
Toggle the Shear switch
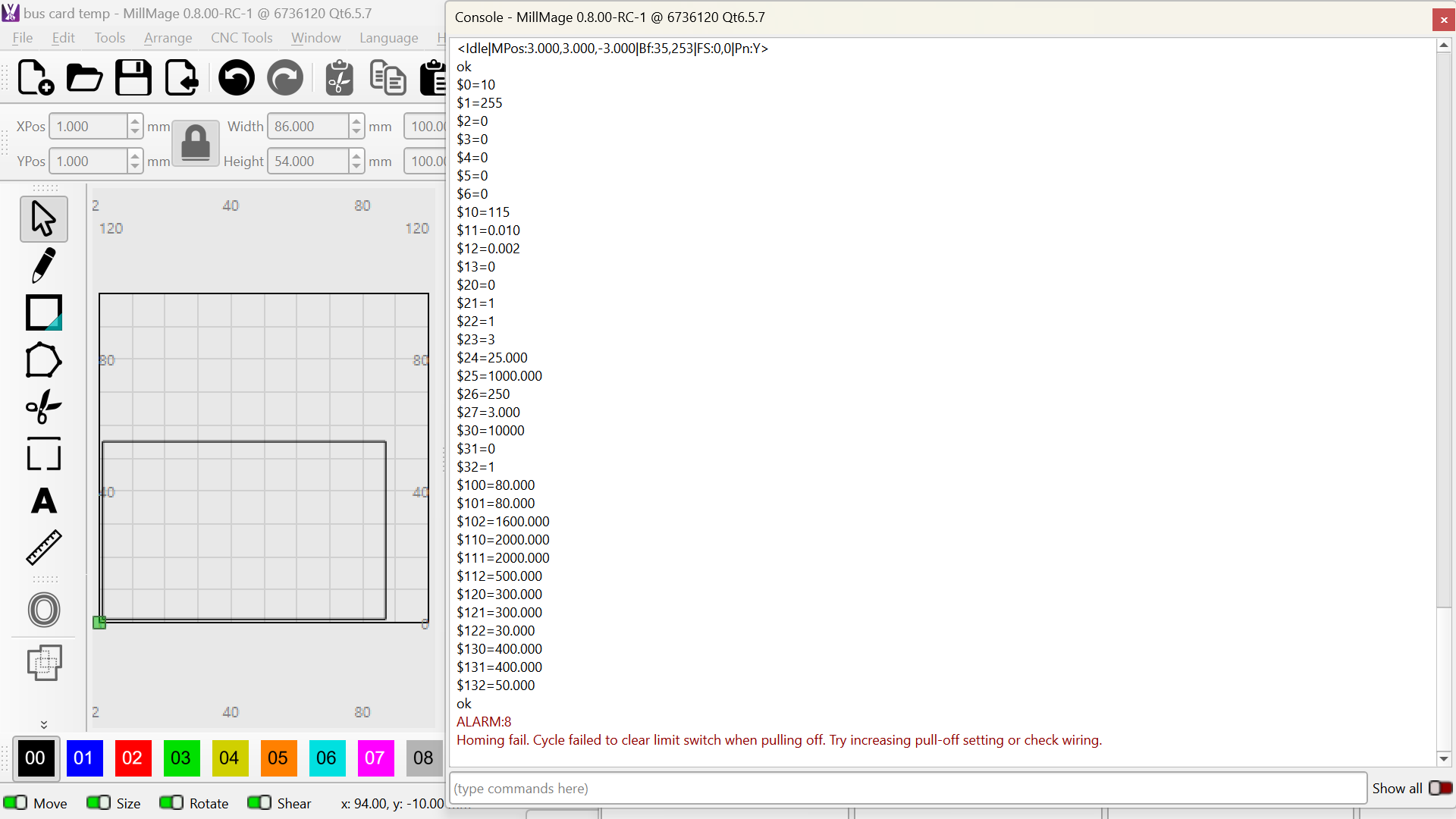[259, 803]
